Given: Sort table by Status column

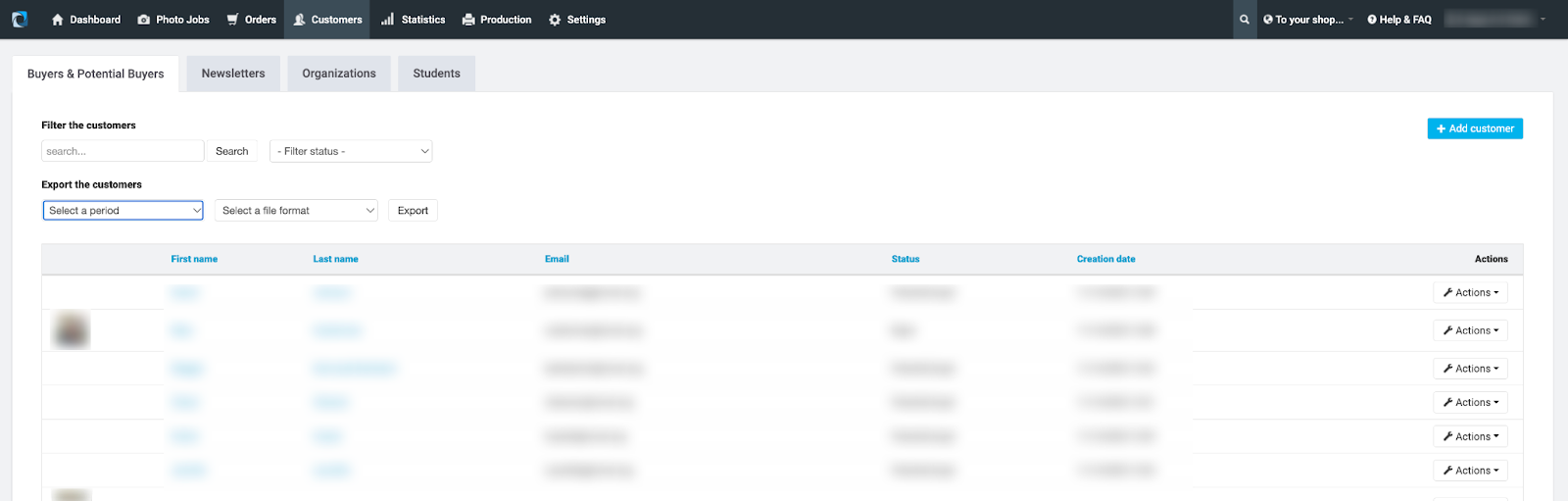Looking at the screenshot, I should pos(906,259).
